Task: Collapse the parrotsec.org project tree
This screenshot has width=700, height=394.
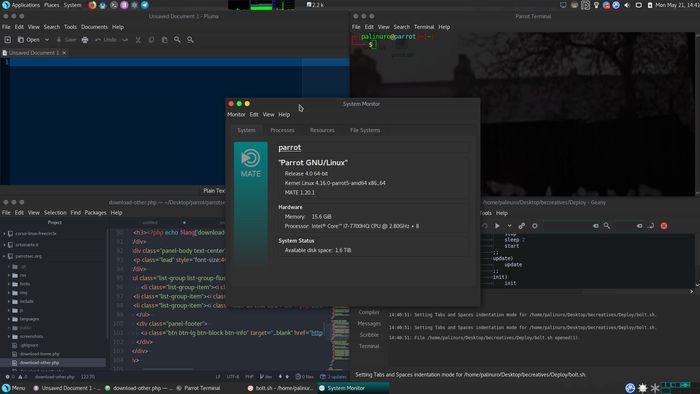Action: [x=4, y=256]
